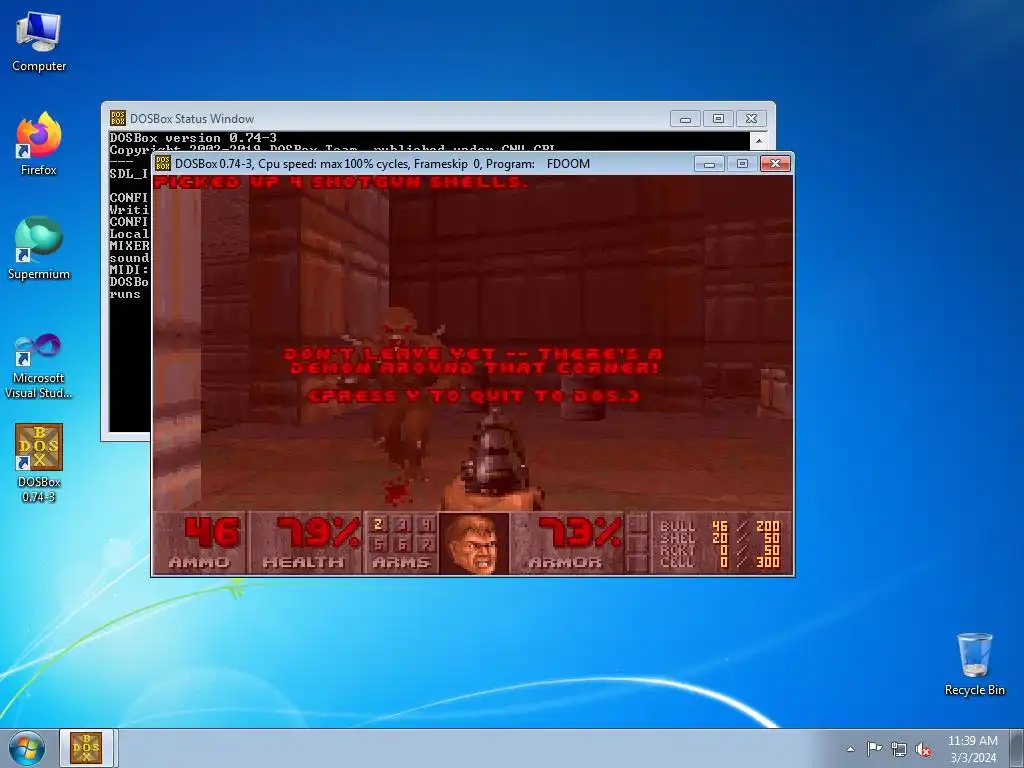
Task: Click the DOSBox Status Window title icon
Action: pyautogui.click(x=118, y=118)
